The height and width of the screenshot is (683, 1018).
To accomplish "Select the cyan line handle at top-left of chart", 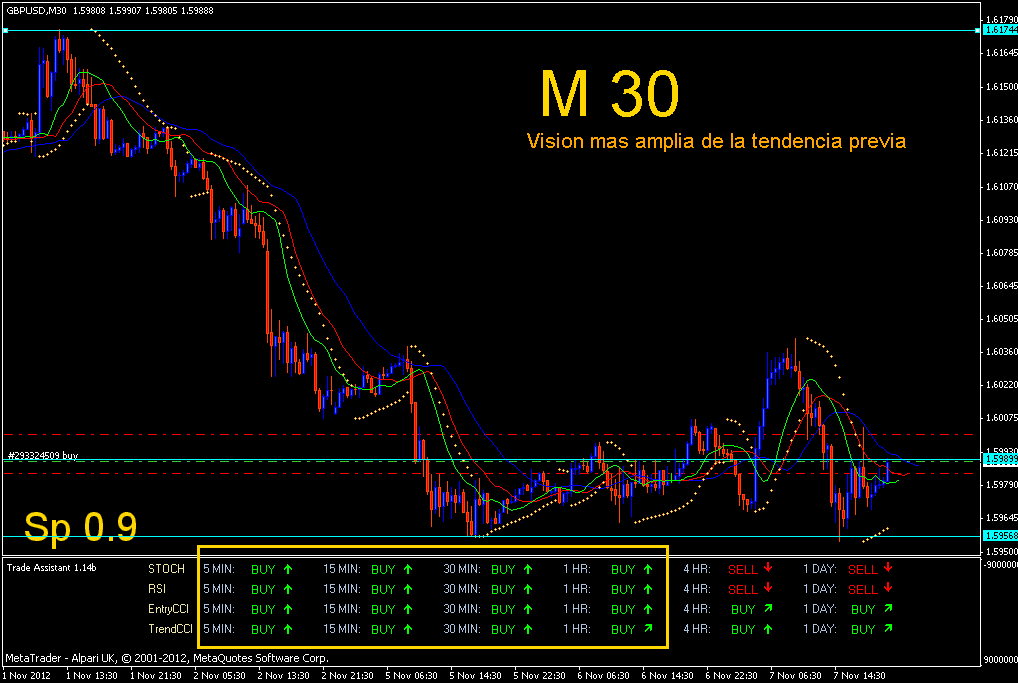I will 5,31.
